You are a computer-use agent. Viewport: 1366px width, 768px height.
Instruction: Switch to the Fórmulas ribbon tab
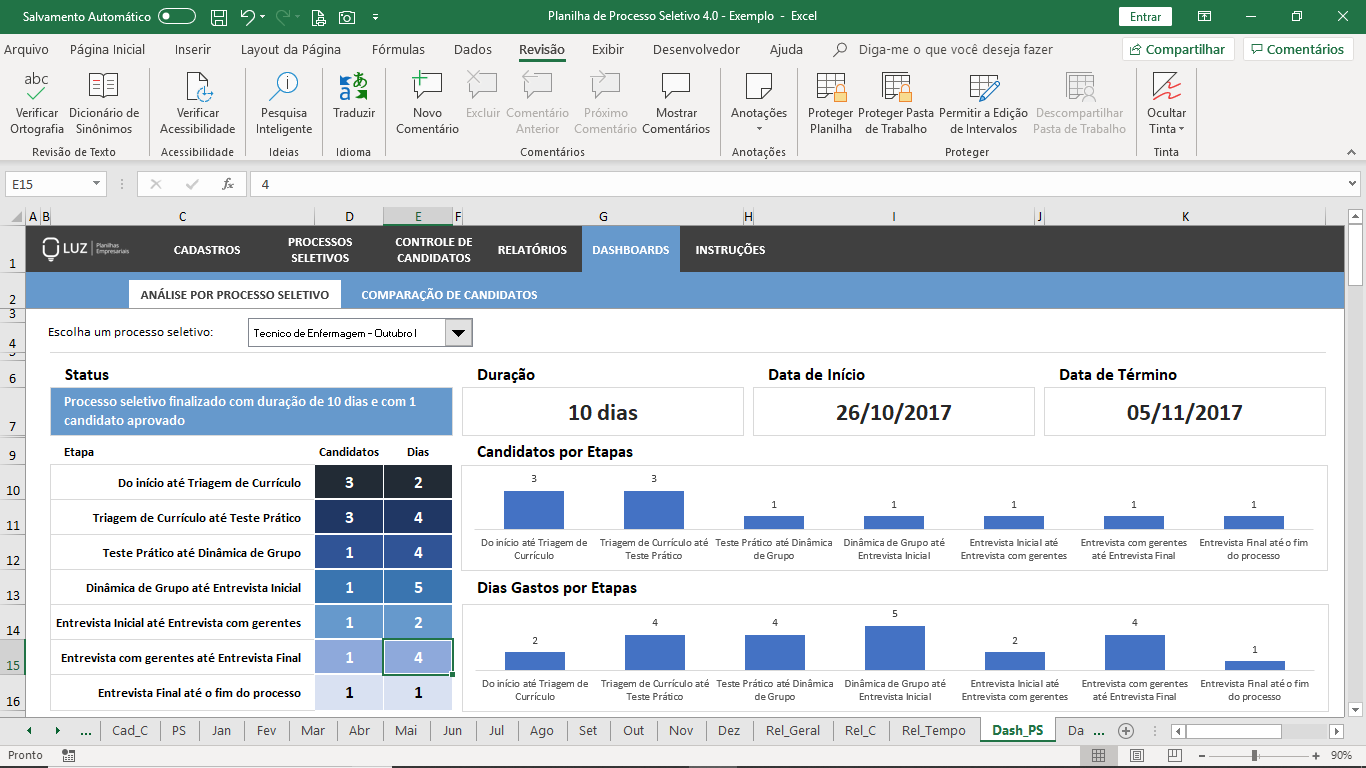398,49
